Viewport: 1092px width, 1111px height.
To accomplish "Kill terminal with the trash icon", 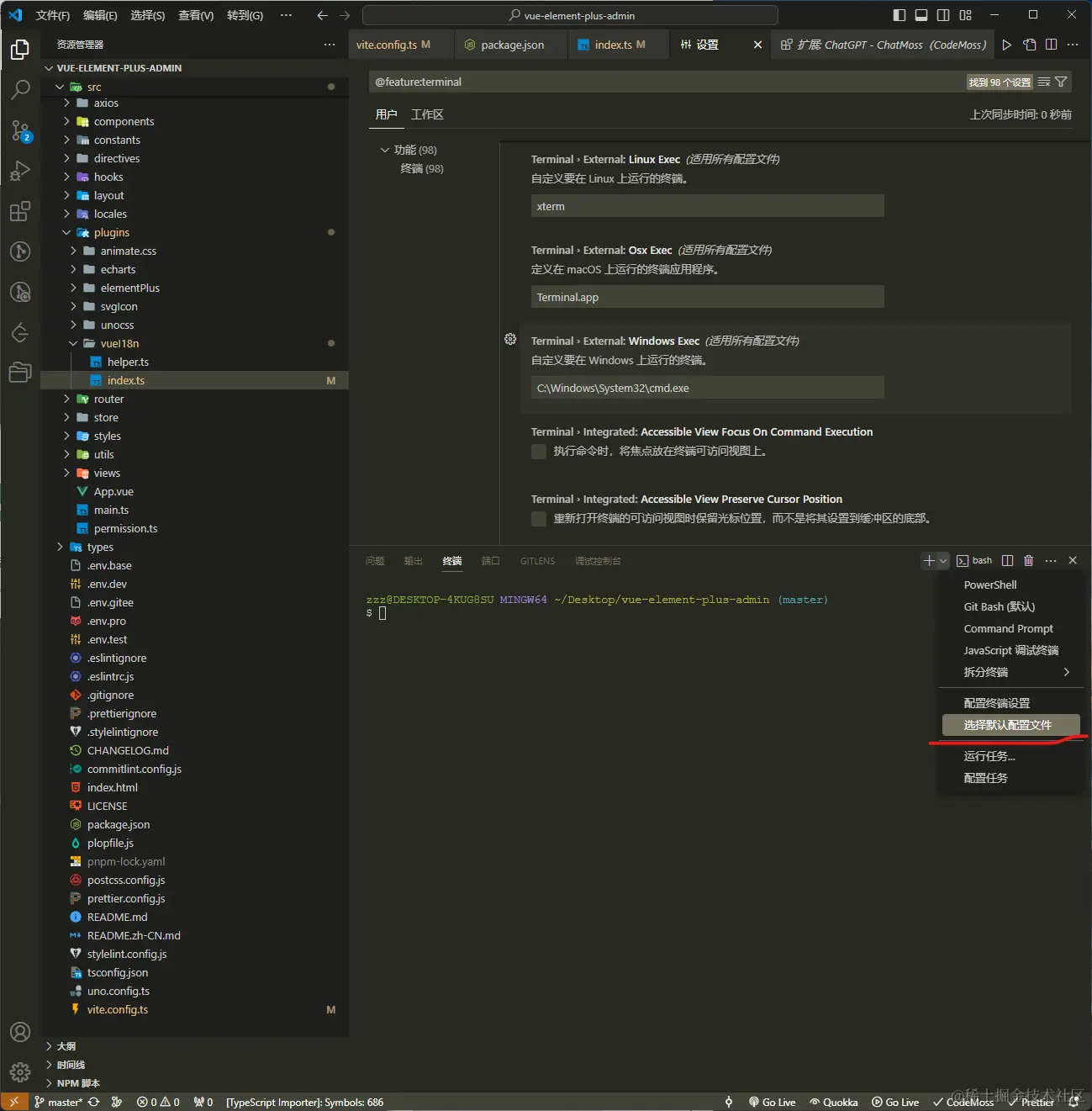I will 1028,560.
